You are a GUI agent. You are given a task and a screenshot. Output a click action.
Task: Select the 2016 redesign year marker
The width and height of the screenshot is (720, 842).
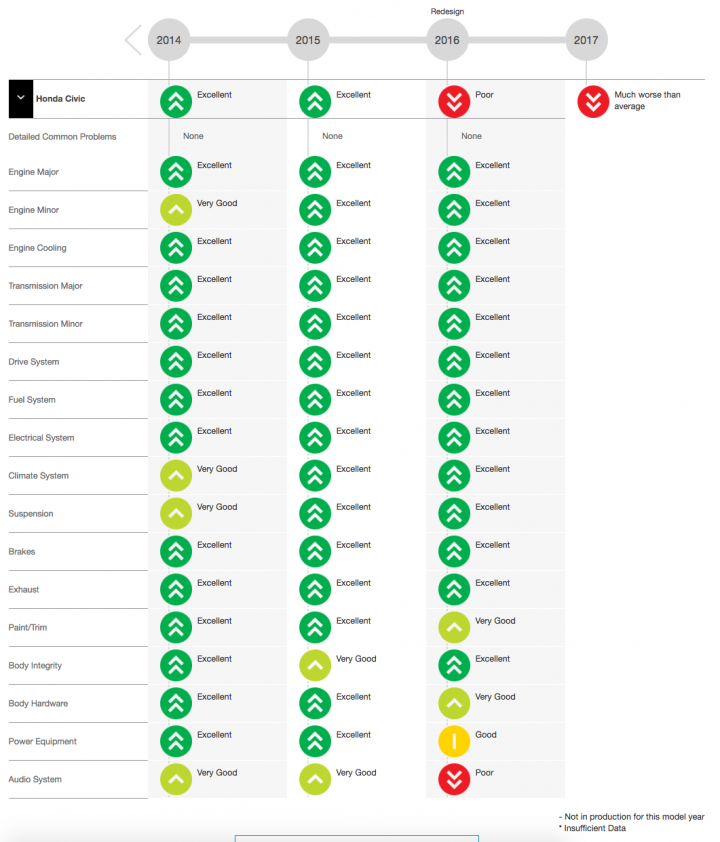[x=447, y=40]
